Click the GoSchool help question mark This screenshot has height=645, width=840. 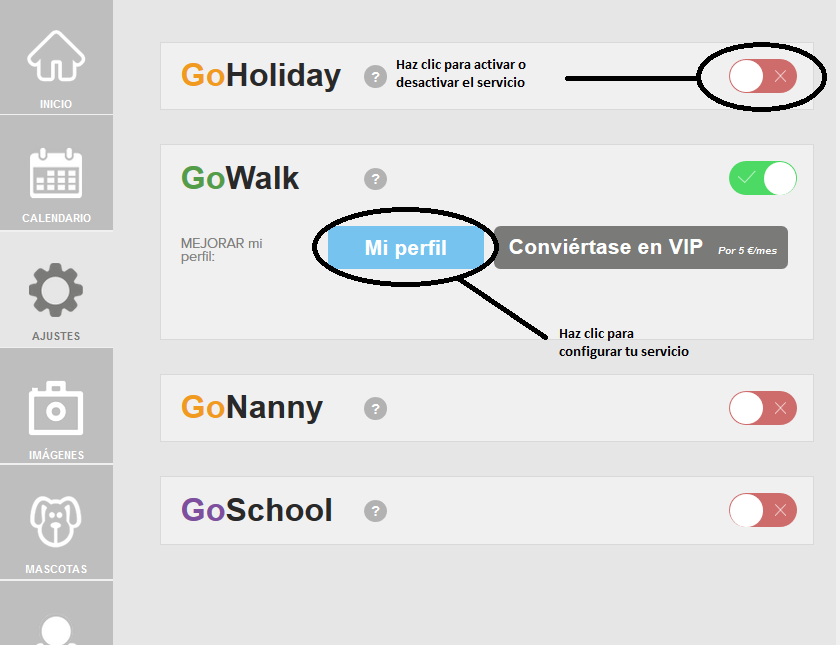pos(375,510)
